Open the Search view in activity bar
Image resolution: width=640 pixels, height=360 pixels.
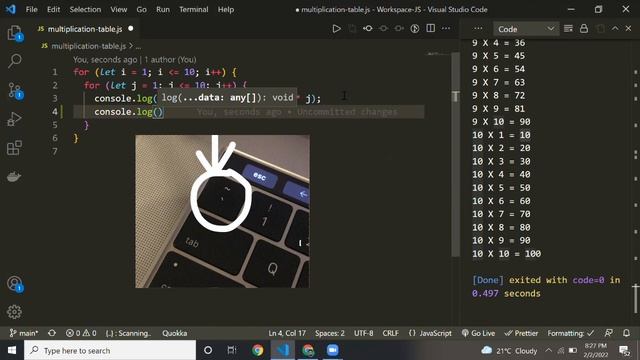click(15, 61)
